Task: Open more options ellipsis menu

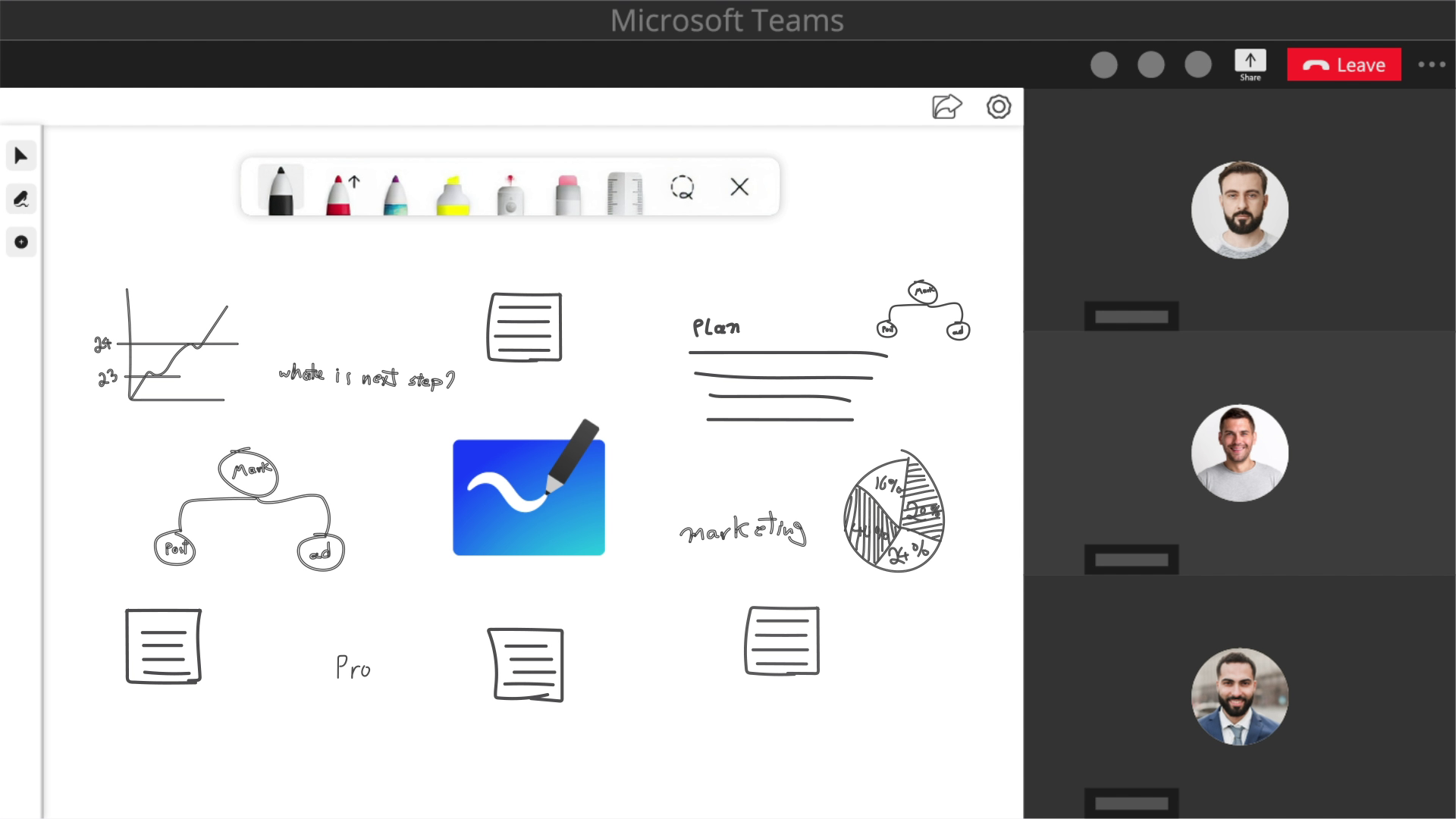Action: [x=1432, y=64]
